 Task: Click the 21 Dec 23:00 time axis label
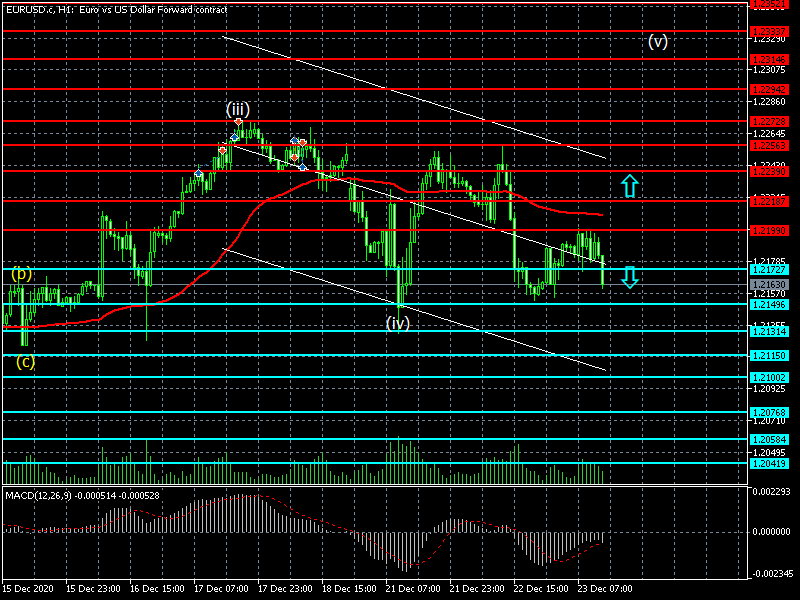(477, 588)
